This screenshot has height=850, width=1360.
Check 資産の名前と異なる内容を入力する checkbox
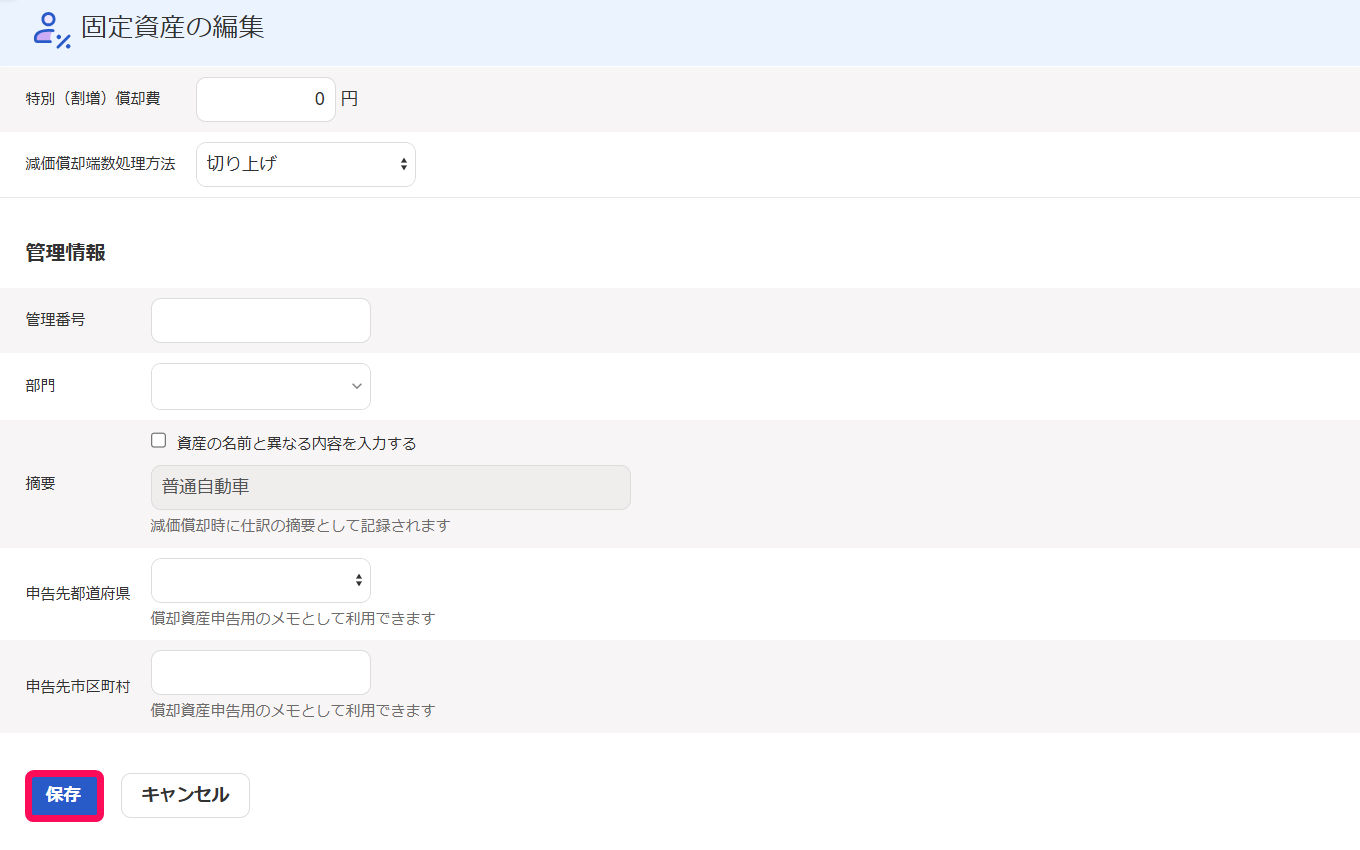coord(158,441)
